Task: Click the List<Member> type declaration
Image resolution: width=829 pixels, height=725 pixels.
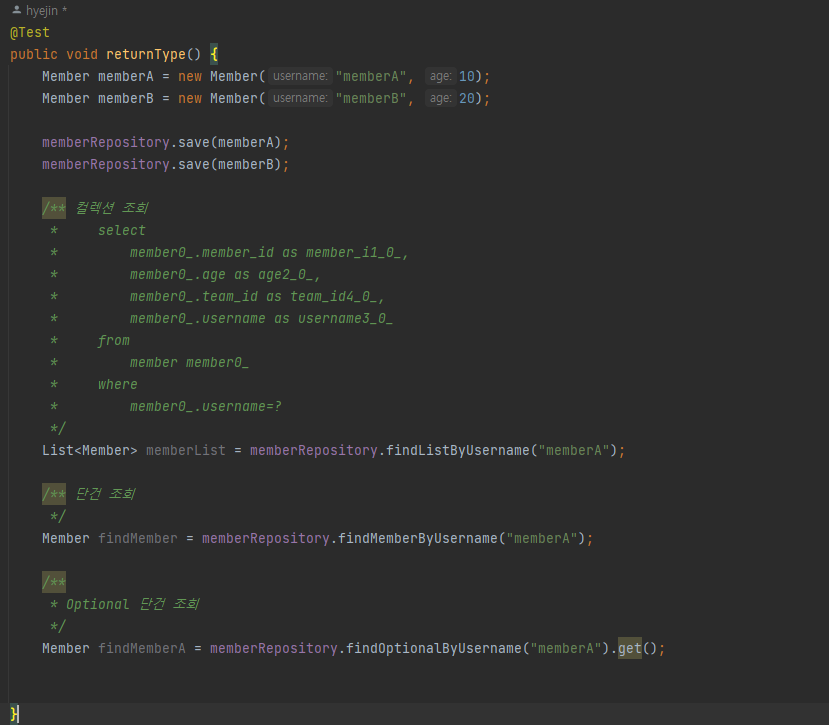Action: tap(90, 451)
